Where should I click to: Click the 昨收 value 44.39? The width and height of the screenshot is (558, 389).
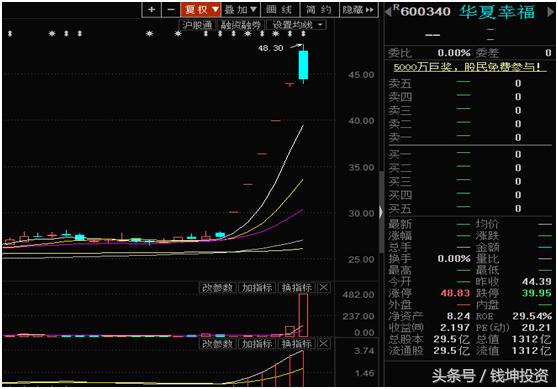[x=537, y=282]
